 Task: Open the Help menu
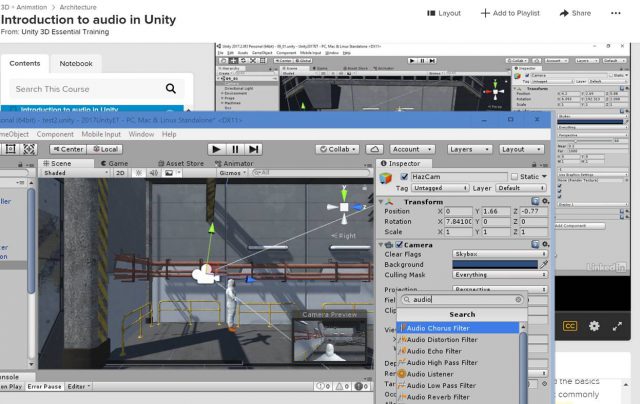click(x=169, y=134)
